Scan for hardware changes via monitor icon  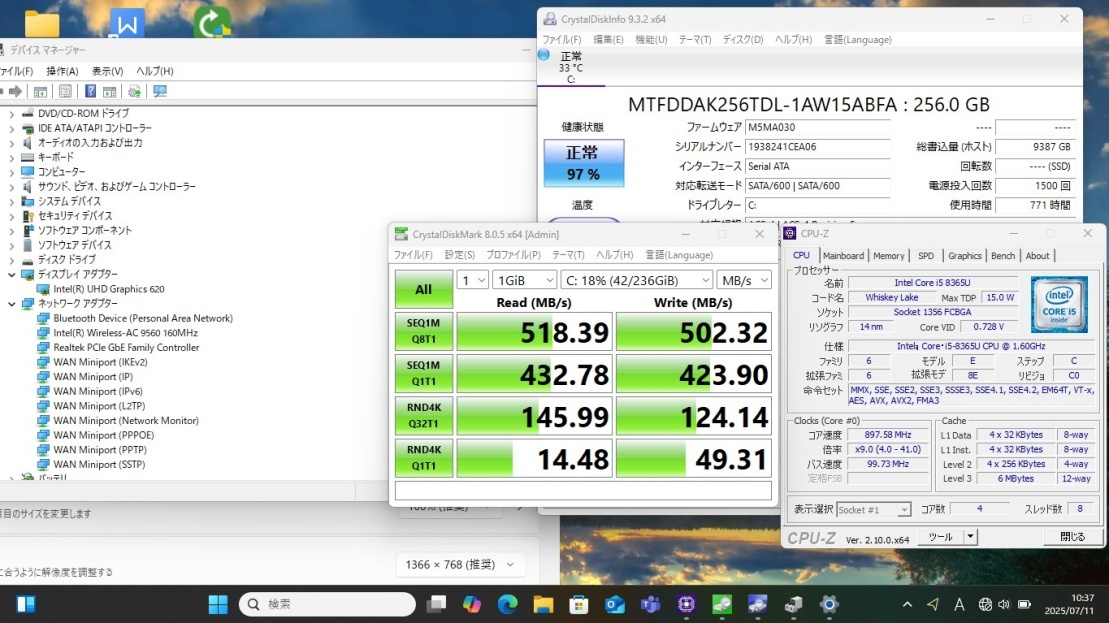[160, 91]
